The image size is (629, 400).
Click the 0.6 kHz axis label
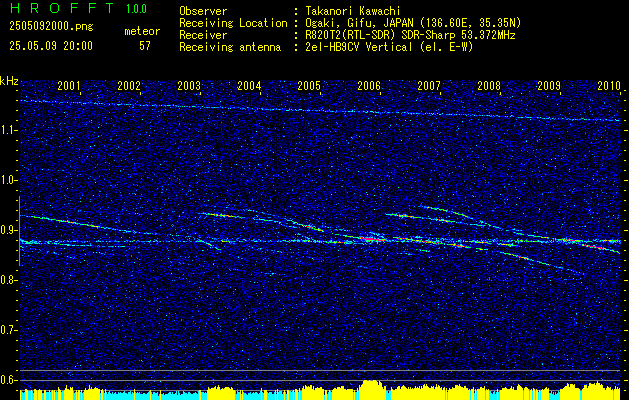(8, 380)
